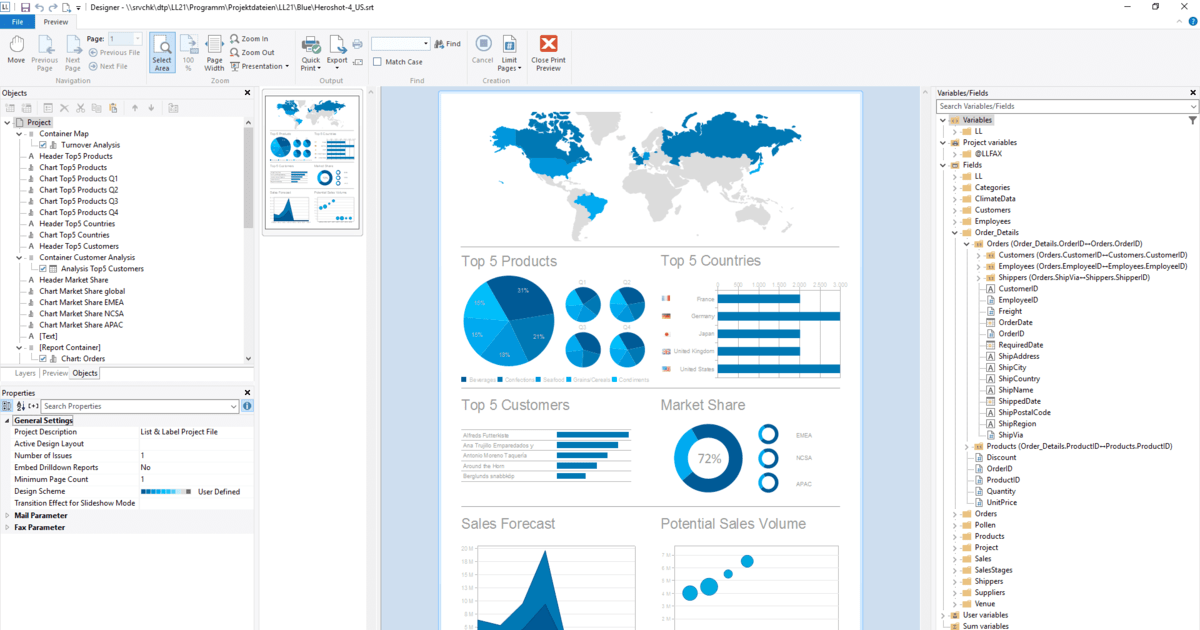This screenshot has height=630, width=1200.
Task: Select the Preview ribbon tab
Action: (x=56, y=21)
